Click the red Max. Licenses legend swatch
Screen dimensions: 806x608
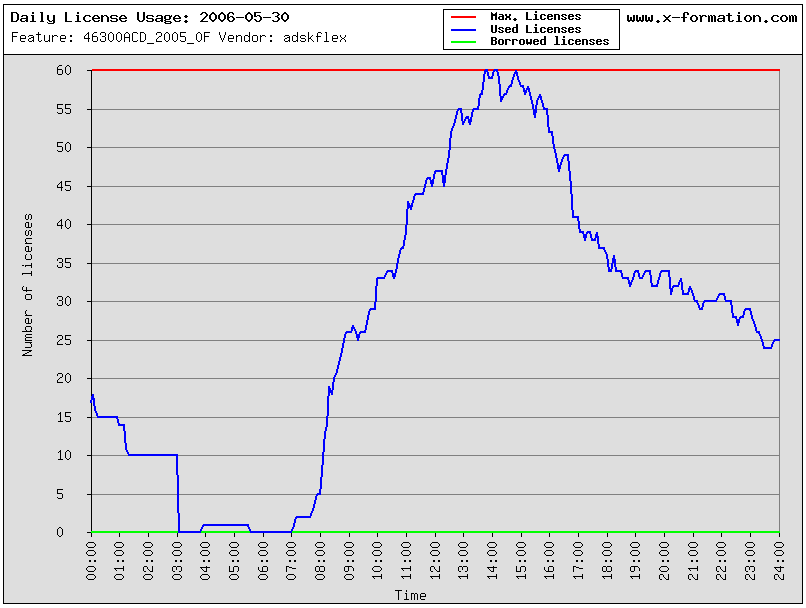[x=464, y=17]
